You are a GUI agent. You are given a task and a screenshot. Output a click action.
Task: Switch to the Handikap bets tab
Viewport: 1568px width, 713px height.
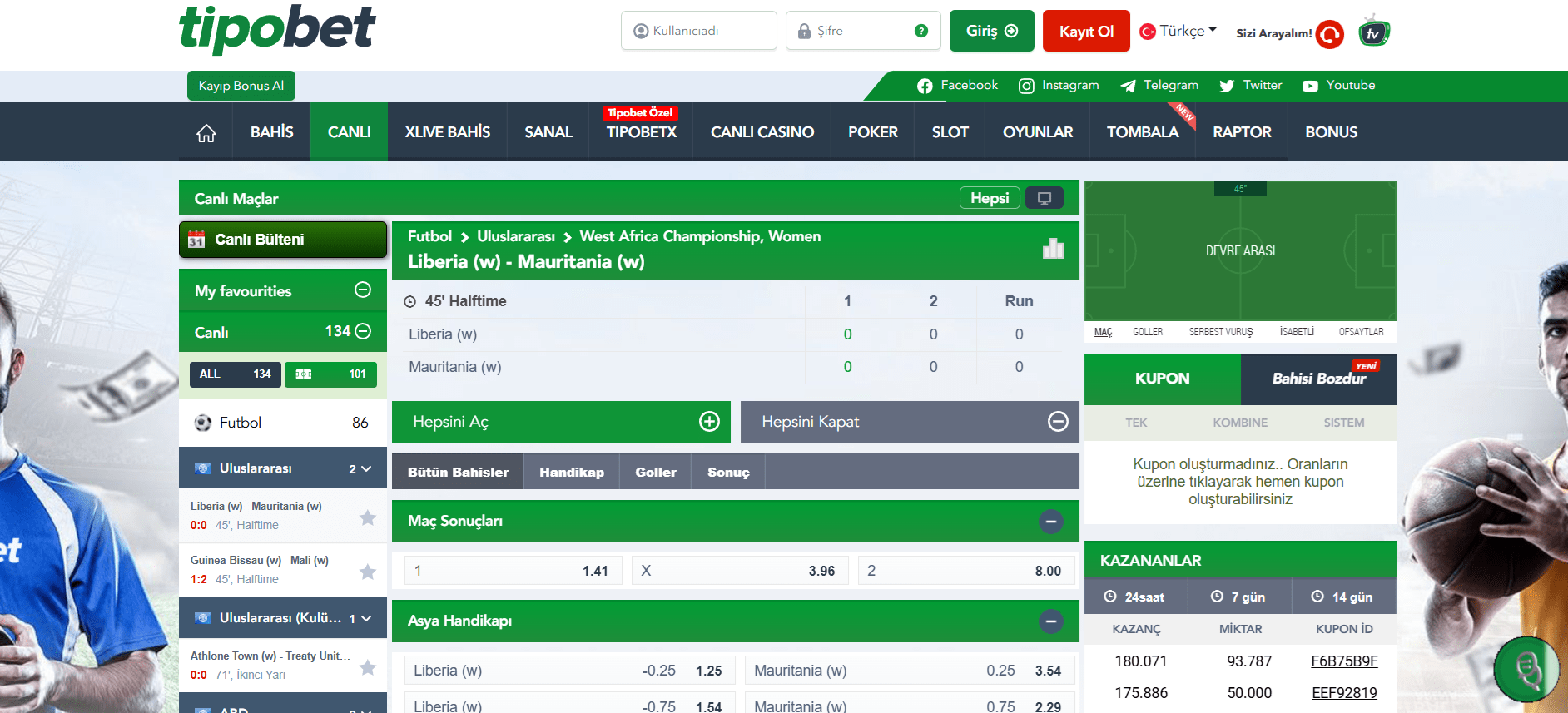click(571, 472)
